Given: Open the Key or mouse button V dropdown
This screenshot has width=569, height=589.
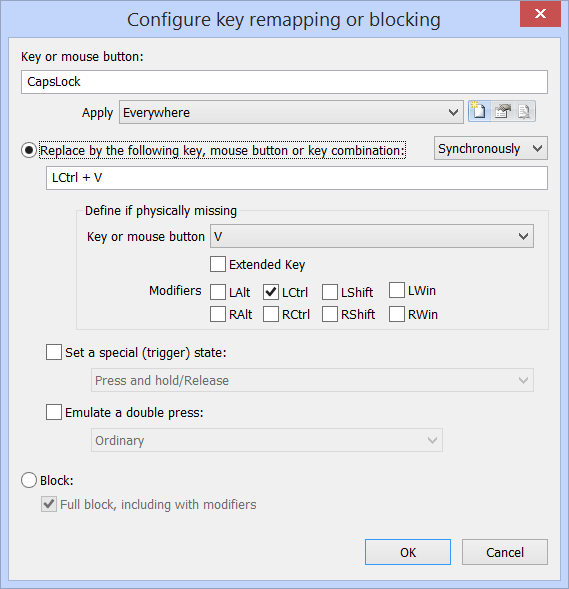Looking at the screenshot, I should [x=371, y=236].
